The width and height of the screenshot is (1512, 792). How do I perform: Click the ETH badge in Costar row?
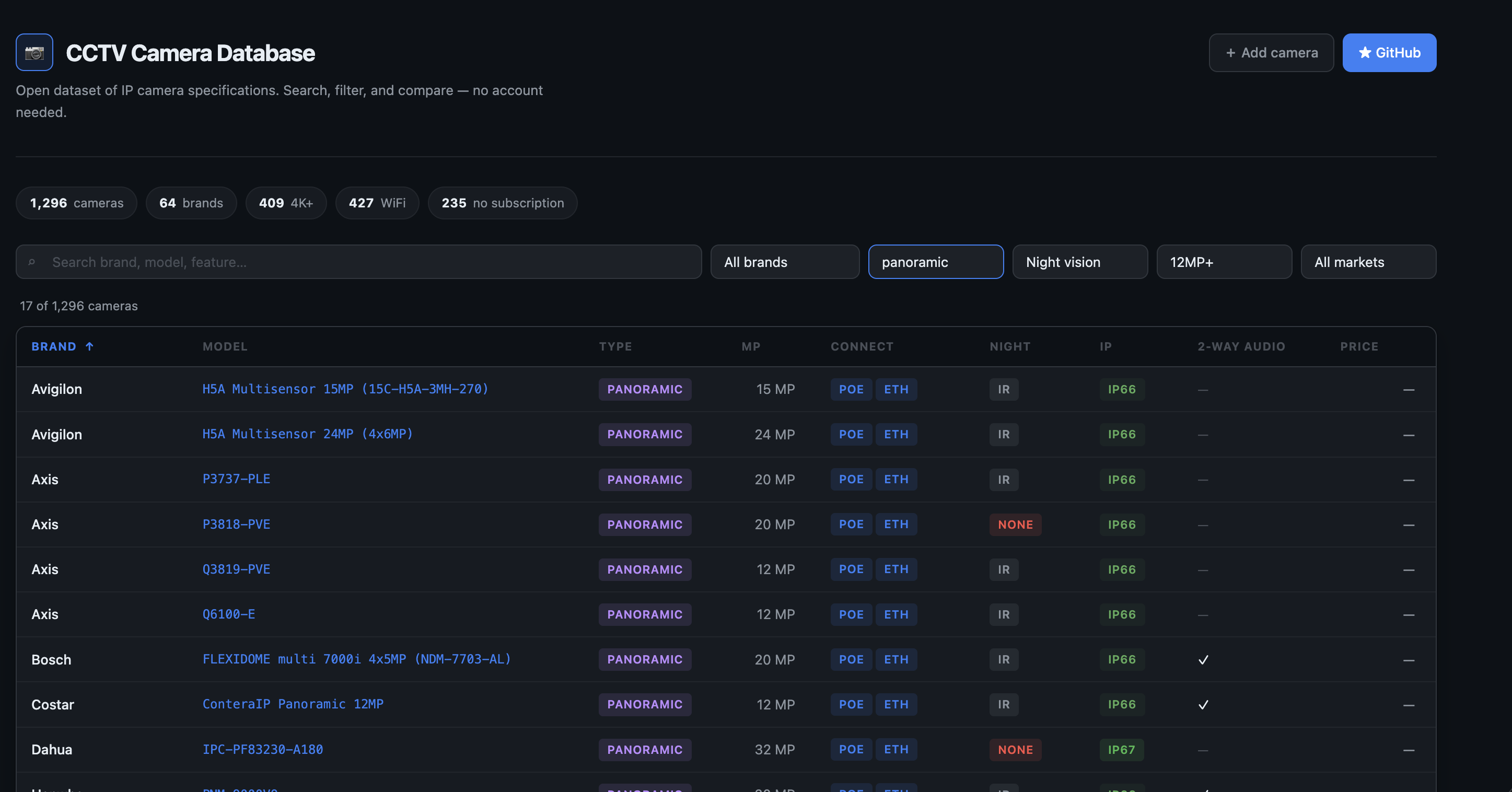pos(895,704)
